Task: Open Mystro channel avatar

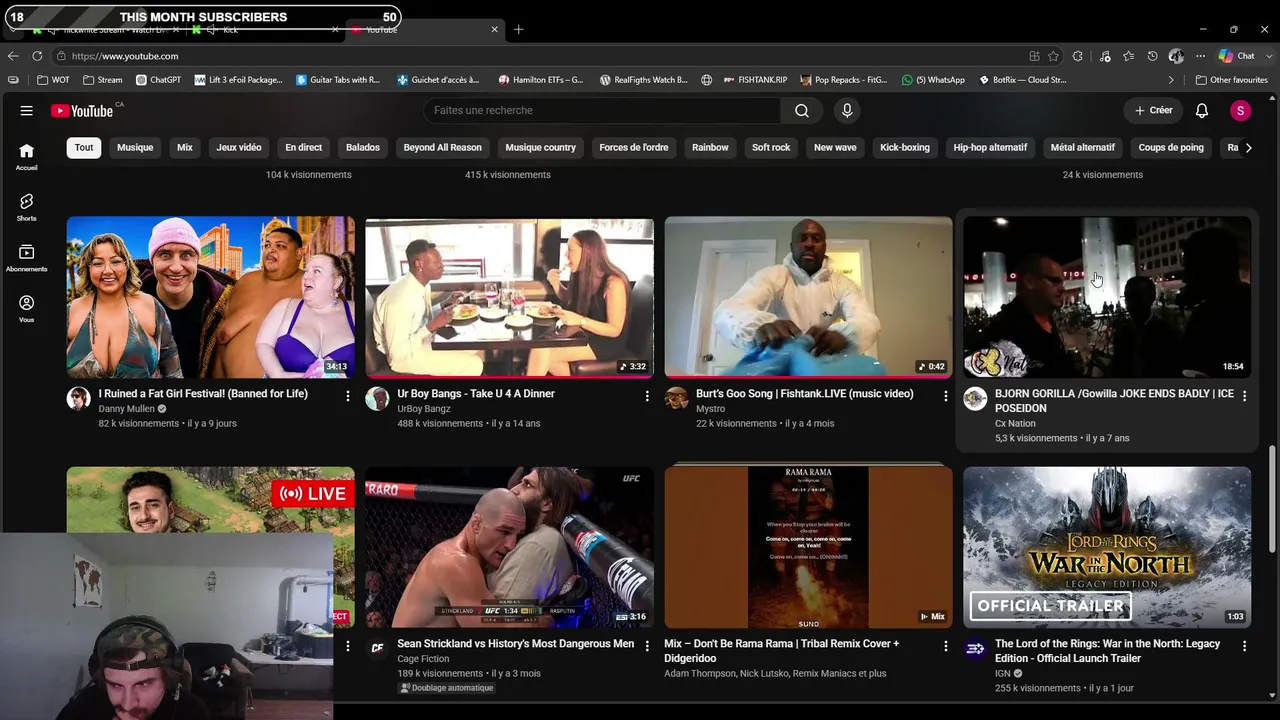Action: tap(676, 399)
